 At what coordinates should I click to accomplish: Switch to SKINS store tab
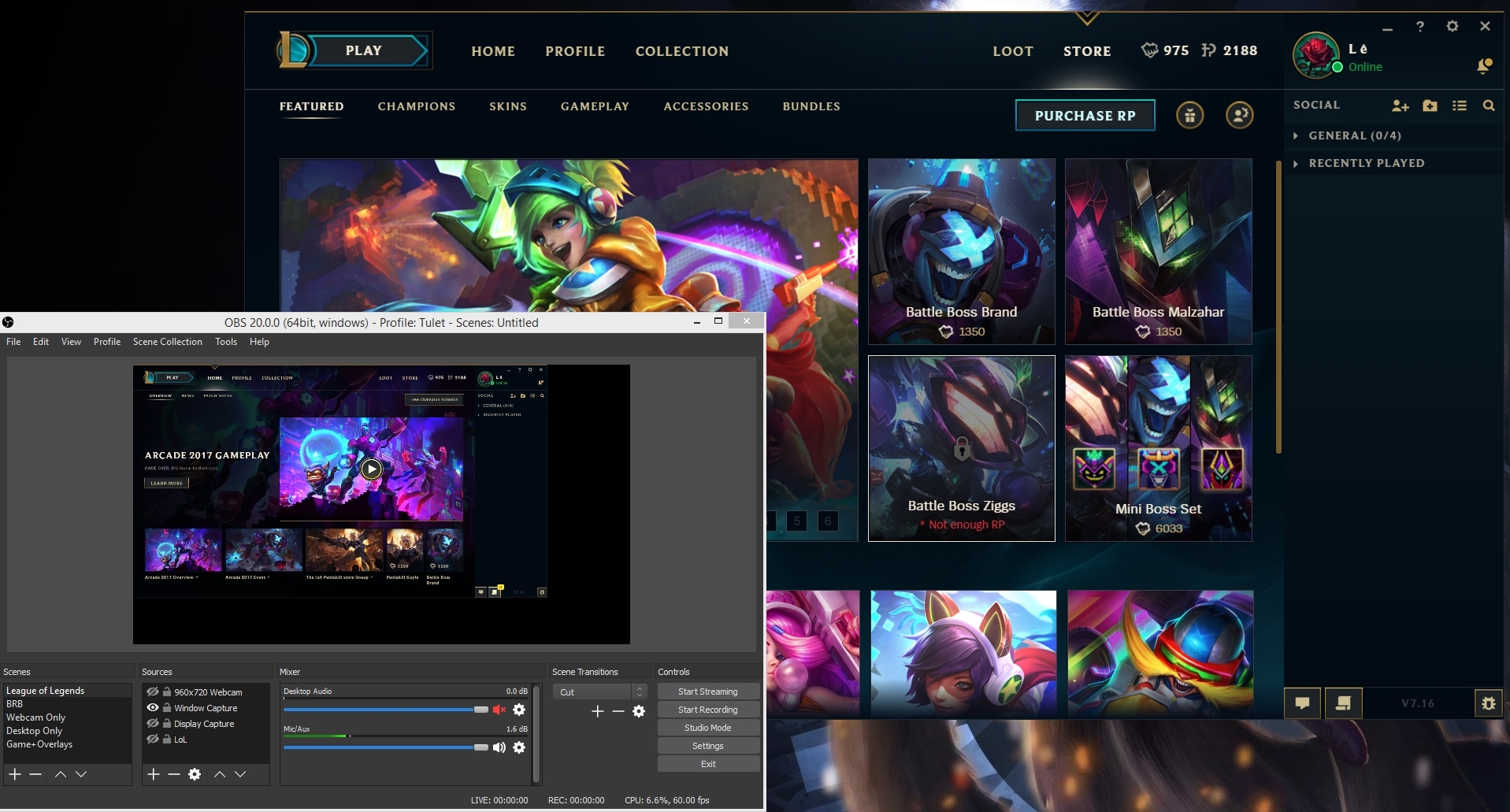tap(508, 106)
